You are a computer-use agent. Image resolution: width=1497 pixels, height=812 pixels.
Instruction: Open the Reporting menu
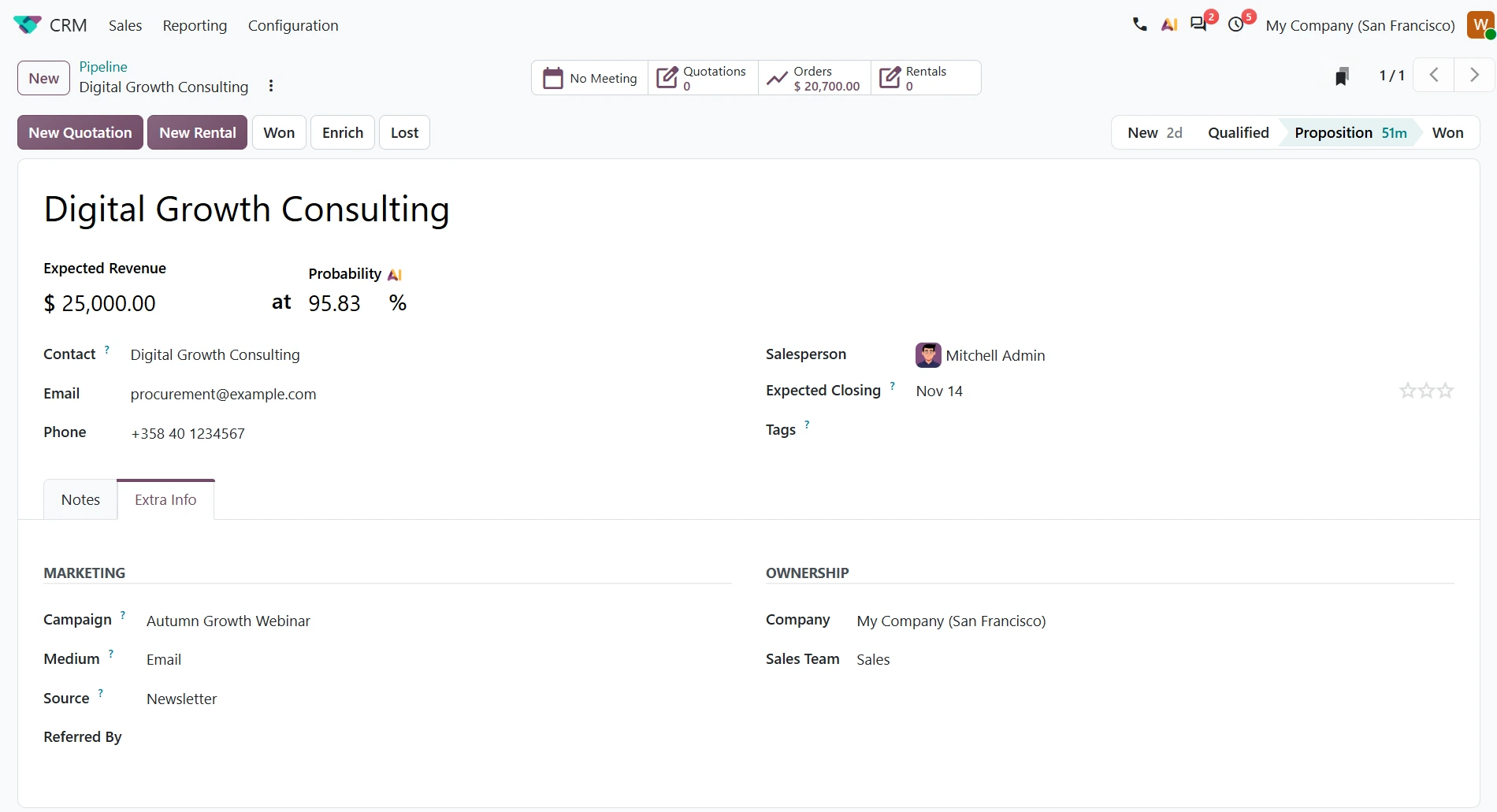pyautogui.click(x=195, y=25)
